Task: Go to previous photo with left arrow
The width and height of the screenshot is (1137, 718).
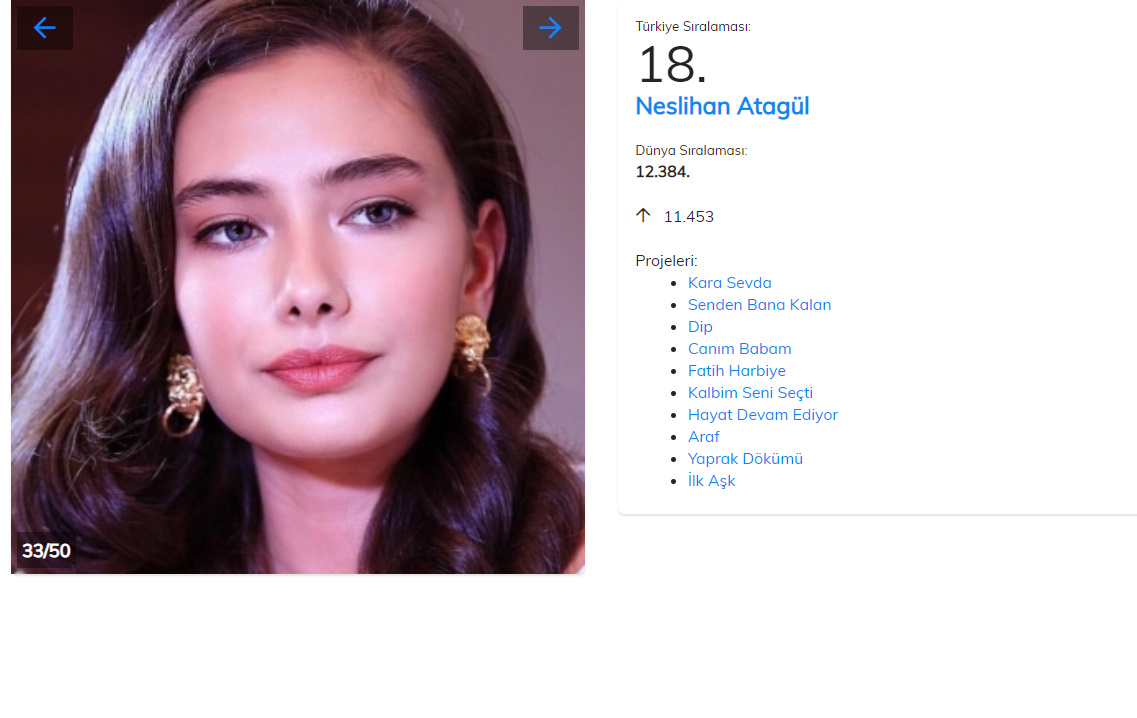Action: (x=45, y=28)
